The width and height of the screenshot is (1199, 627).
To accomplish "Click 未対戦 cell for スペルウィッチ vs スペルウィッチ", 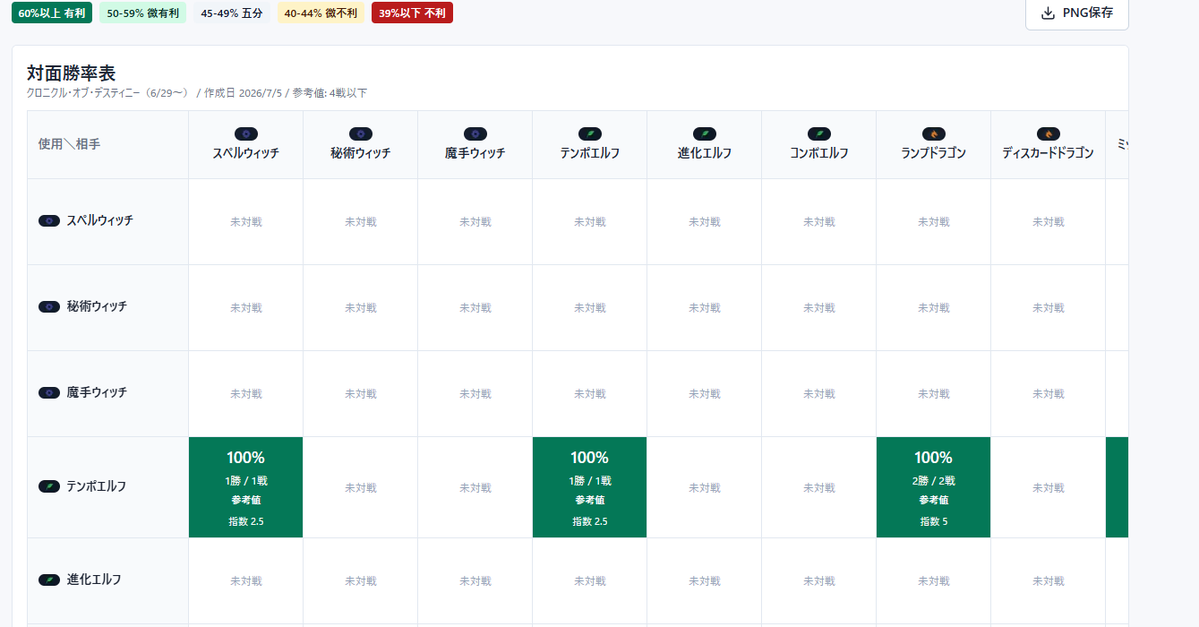I will (245, 222).
